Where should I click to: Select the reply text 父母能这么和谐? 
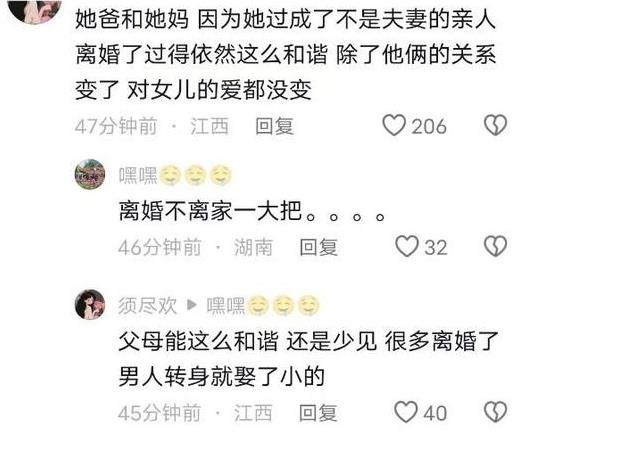[x=198, y=341]
